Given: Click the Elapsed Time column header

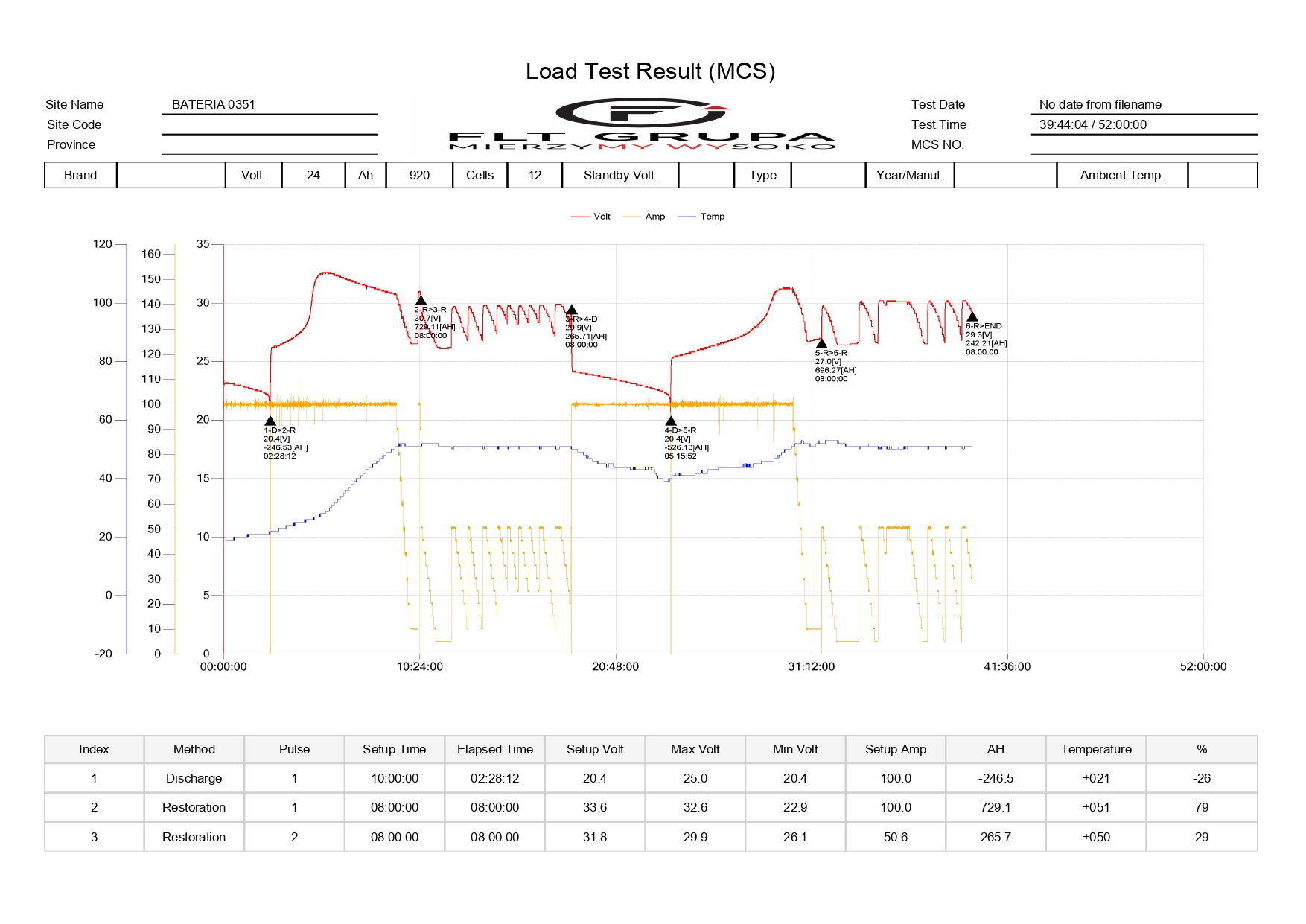Looking at the screenshot, I should 495,749.
